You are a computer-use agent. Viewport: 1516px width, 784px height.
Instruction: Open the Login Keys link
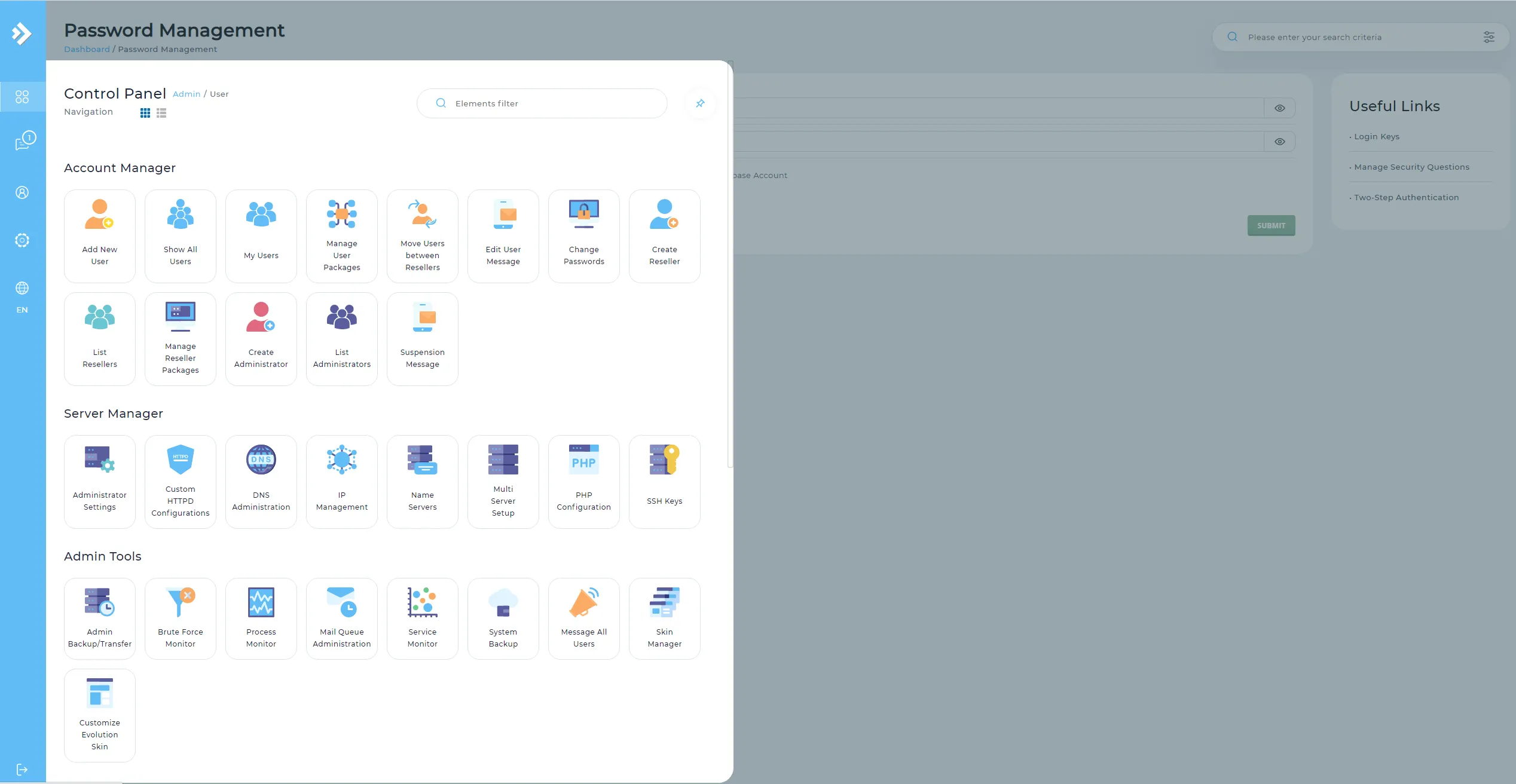pyautogui.click(x=1377, y=136)
